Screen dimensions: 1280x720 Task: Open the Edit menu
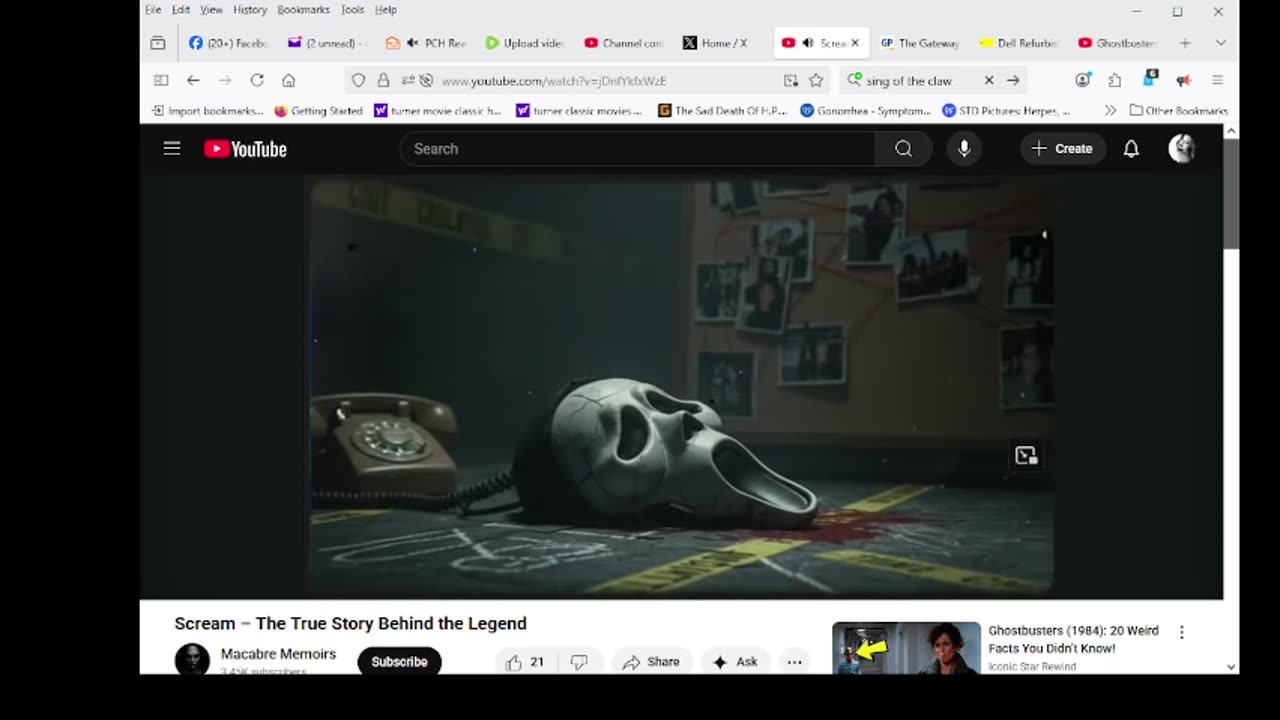(x=181, y=10)
